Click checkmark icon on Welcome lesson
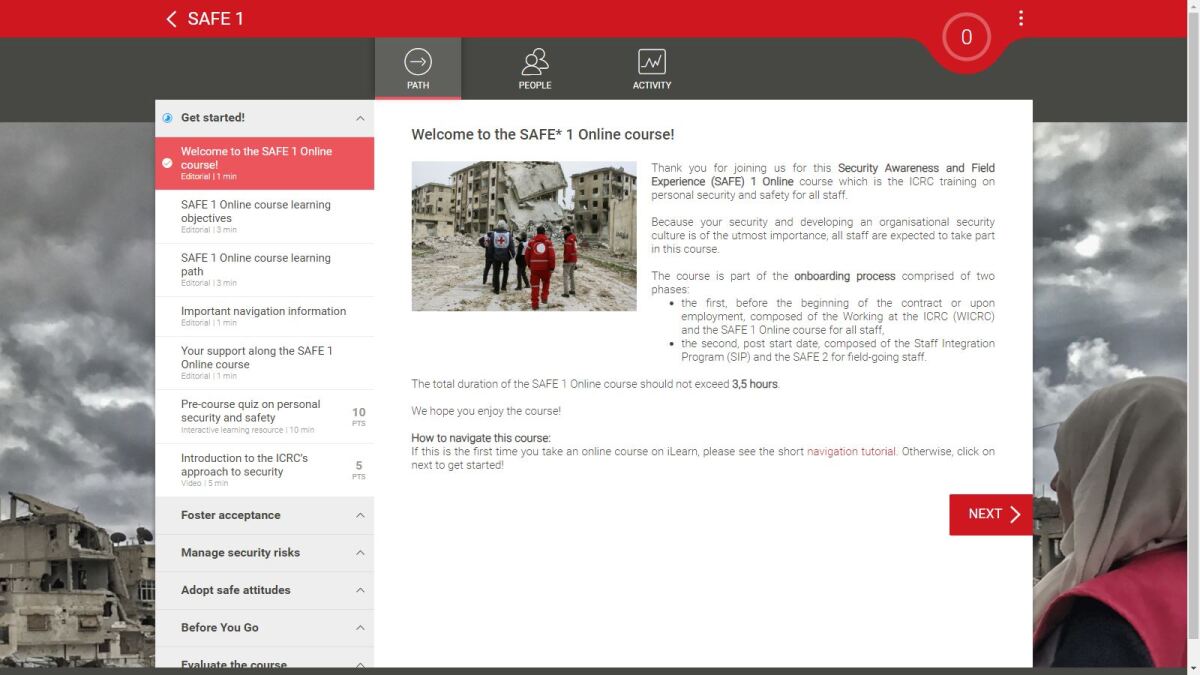Image resolution: width=1200 pixels, height=675 pixels. [x=167, y=163]
